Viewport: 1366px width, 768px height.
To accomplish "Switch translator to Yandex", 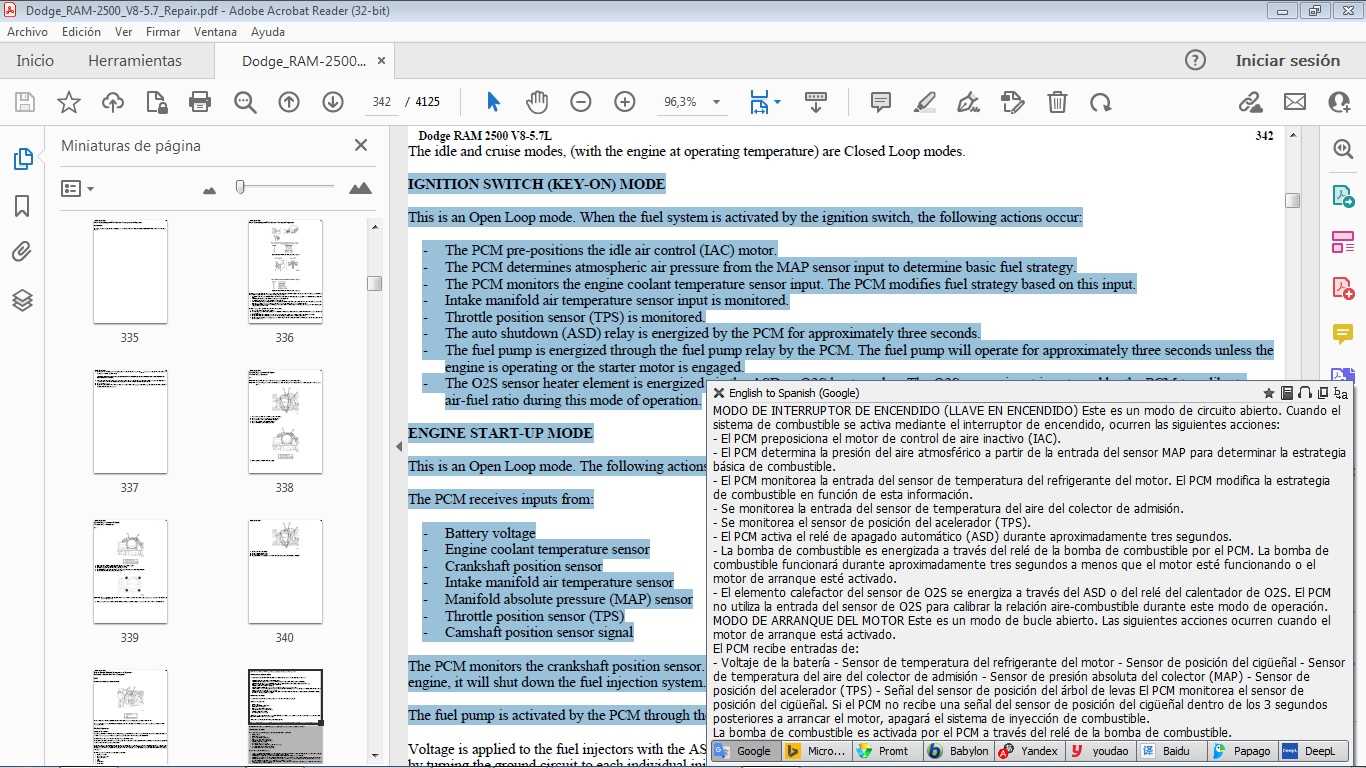I will (1028, 751).
